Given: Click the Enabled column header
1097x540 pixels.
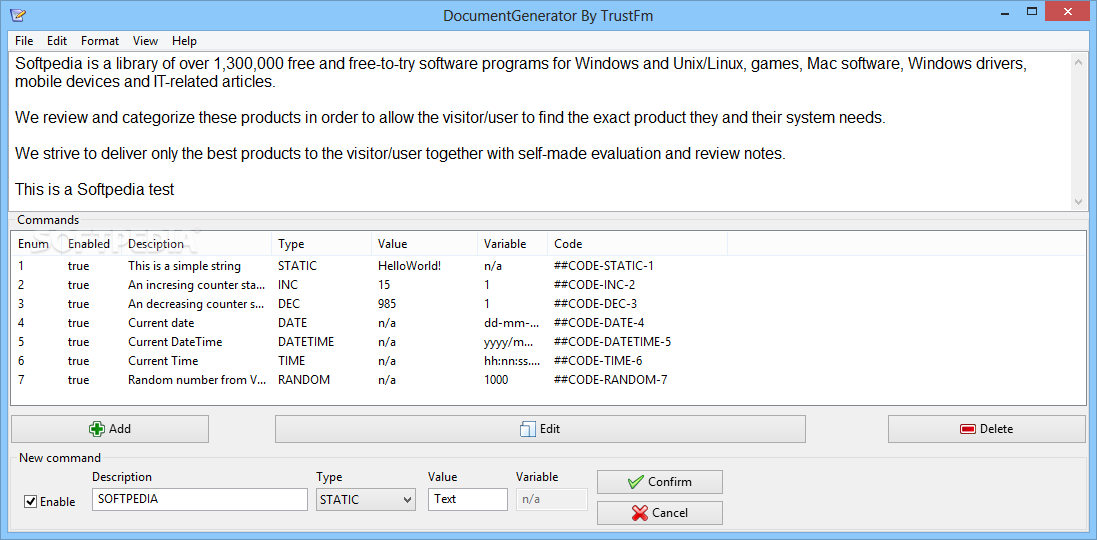Looking at the screenshot, I should tap(89, 244).
